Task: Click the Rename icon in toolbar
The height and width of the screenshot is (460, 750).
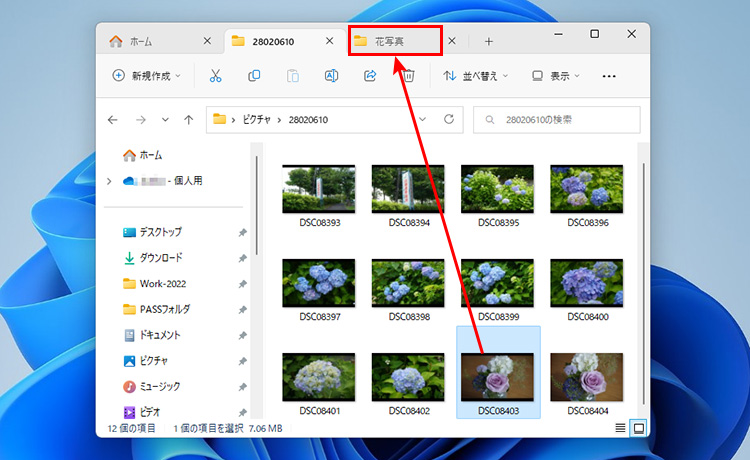Action: (331, 76)
